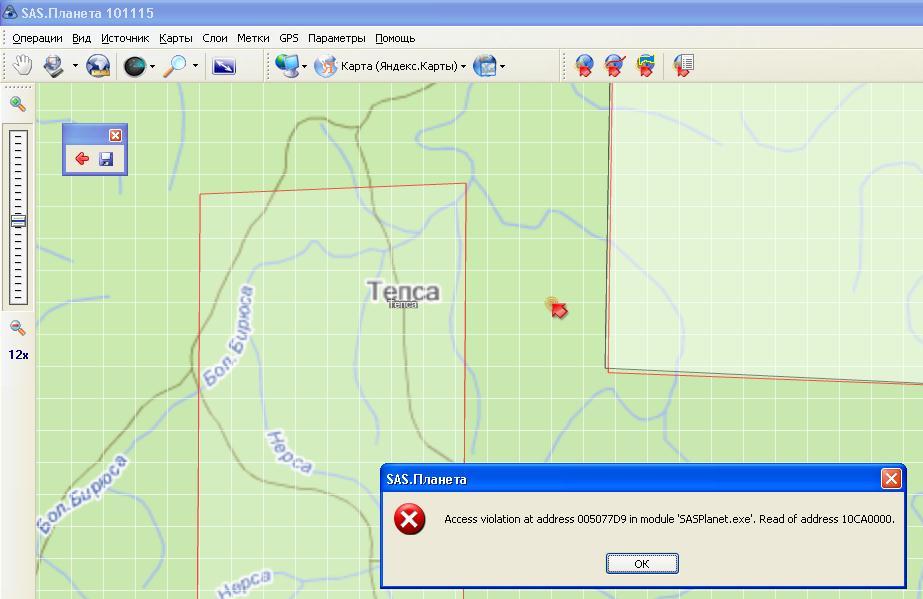
Task: Click the dark globe map icon
Action: [134, 66]
